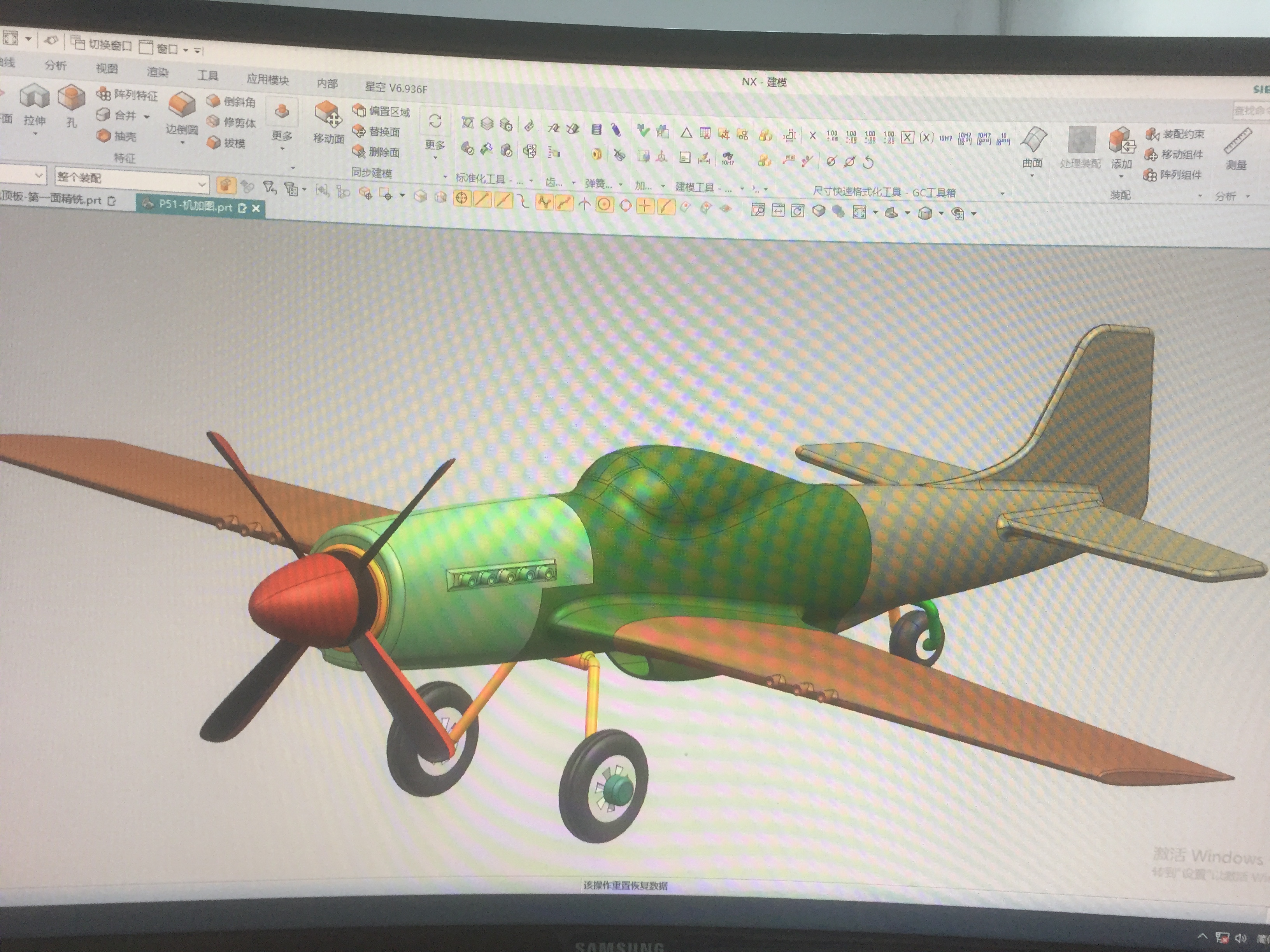Expand the 弹簧 spring group dropdown

click(x=621, y=184)
